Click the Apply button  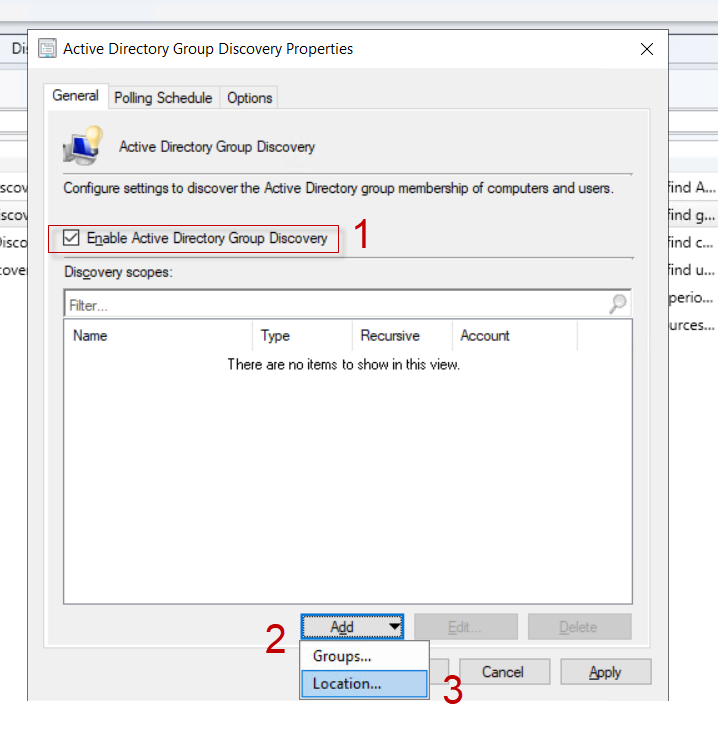tap(605, 672)
